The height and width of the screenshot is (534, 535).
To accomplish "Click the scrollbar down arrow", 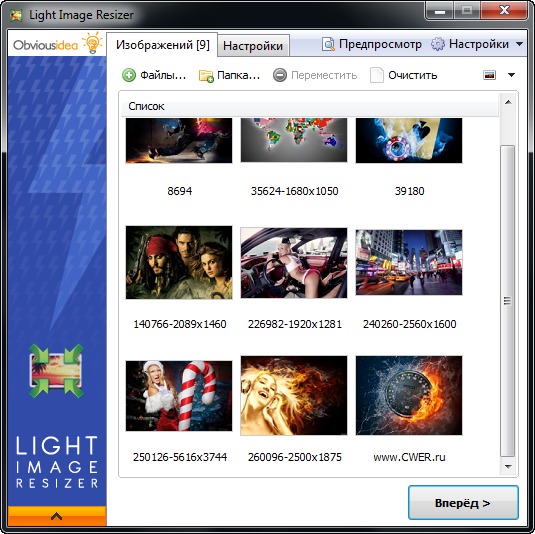I will click(x=508, y=466).
